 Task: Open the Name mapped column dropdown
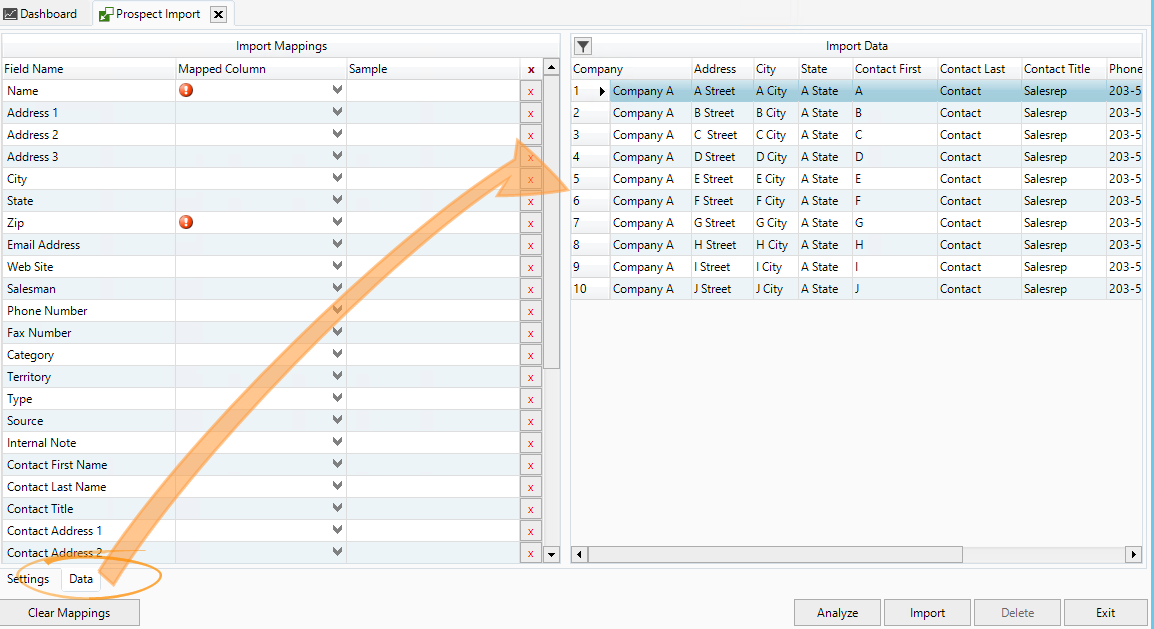pos(337,90)
